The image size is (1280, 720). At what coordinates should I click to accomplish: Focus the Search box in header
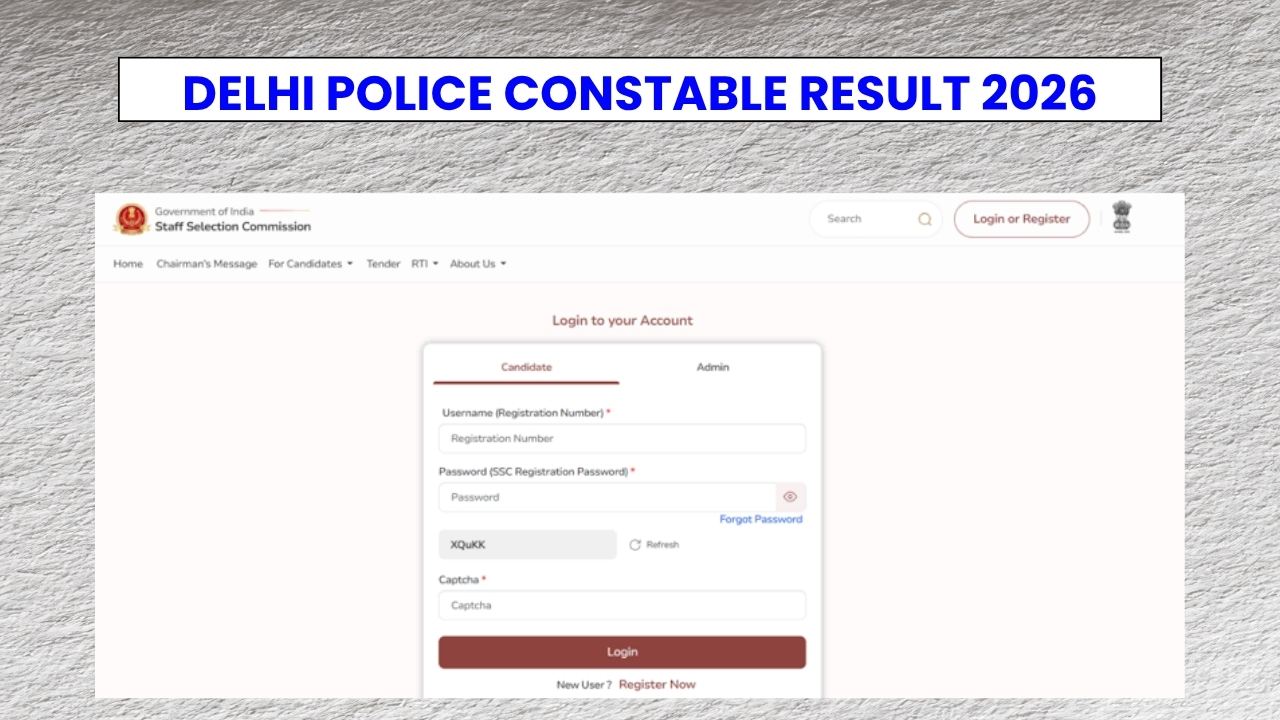point(875,219)
